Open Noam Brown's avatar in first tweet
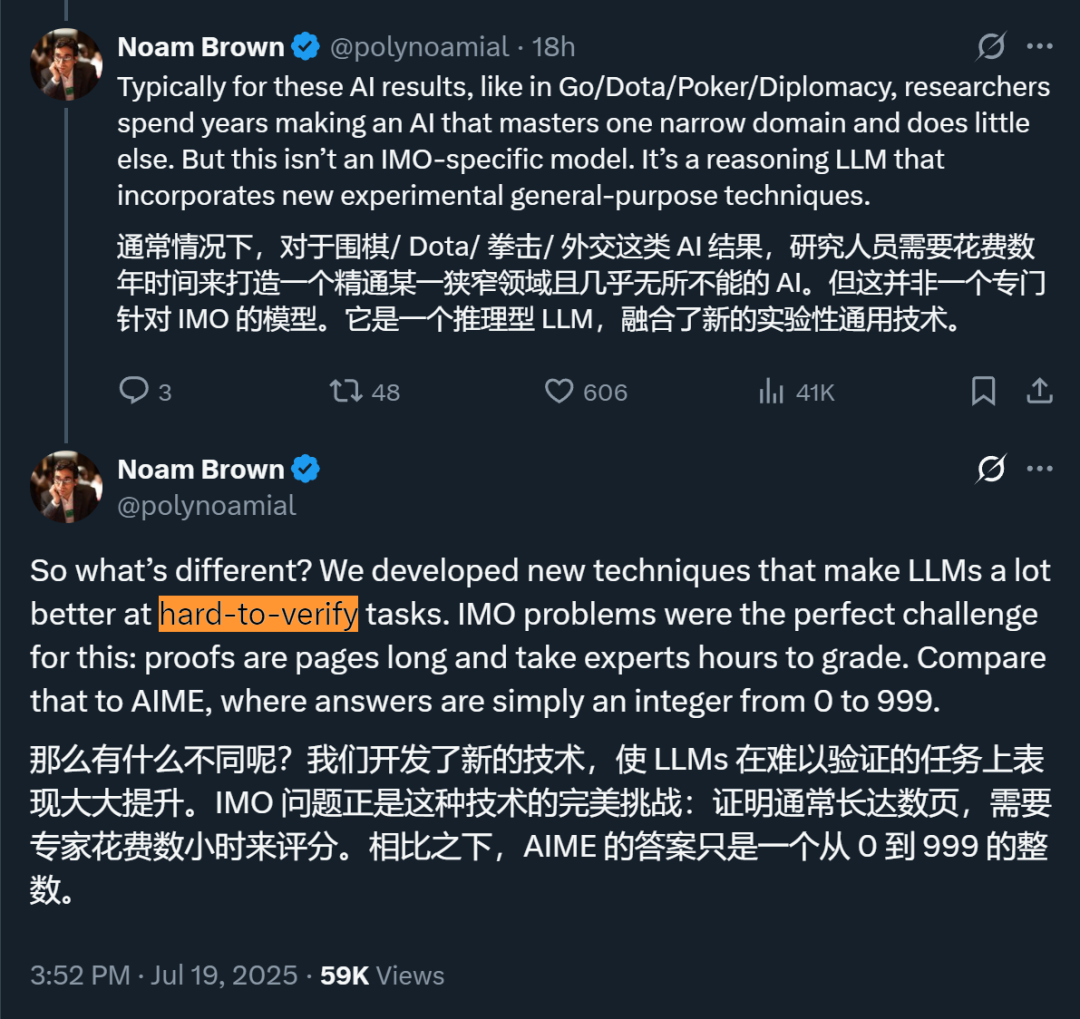 tap(67, 64)
